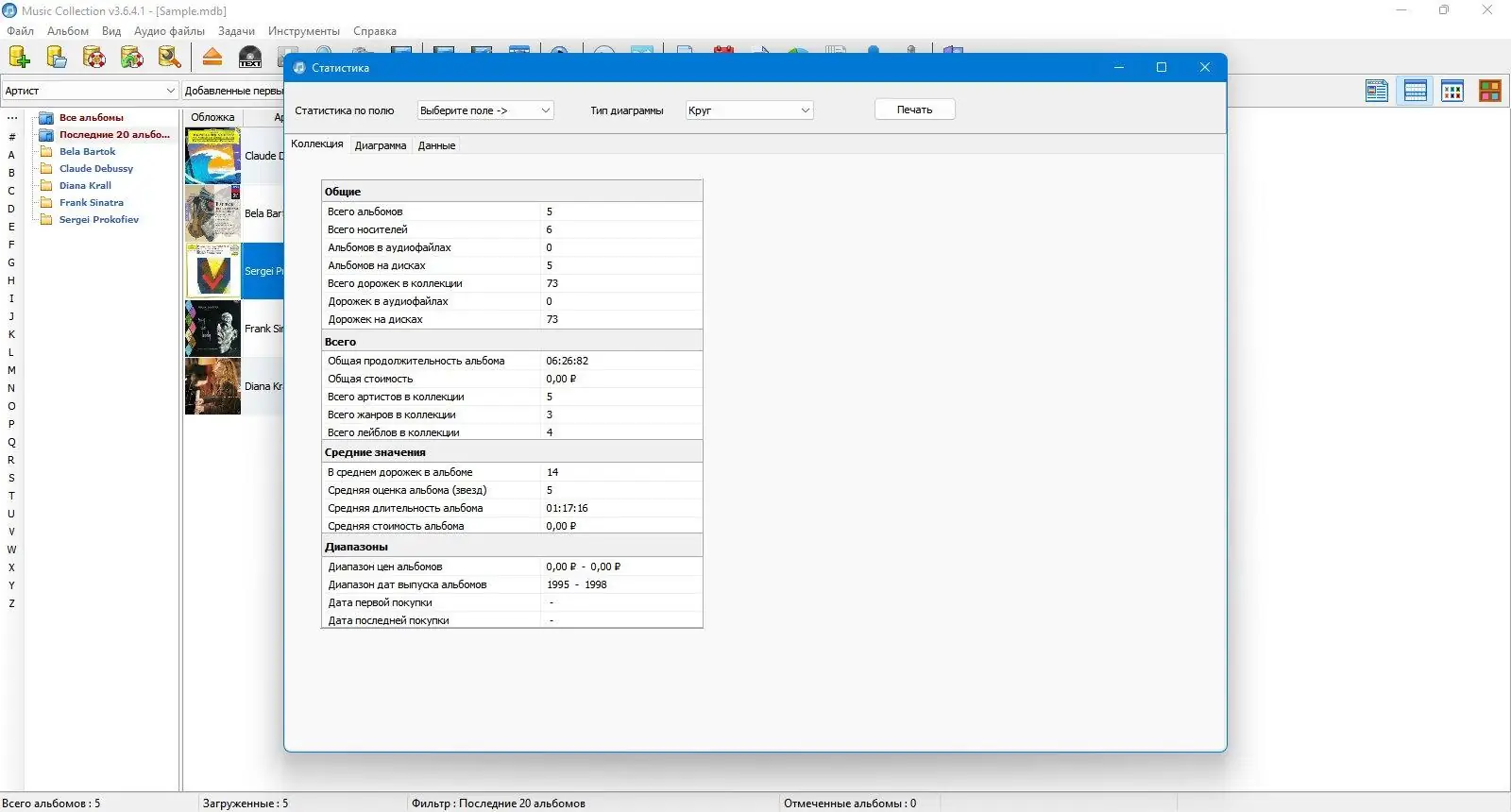This screenshot has height=812, width=1511.
Task: Select Последние 20 альбомов tree item
Action: [x=114, y=134]
